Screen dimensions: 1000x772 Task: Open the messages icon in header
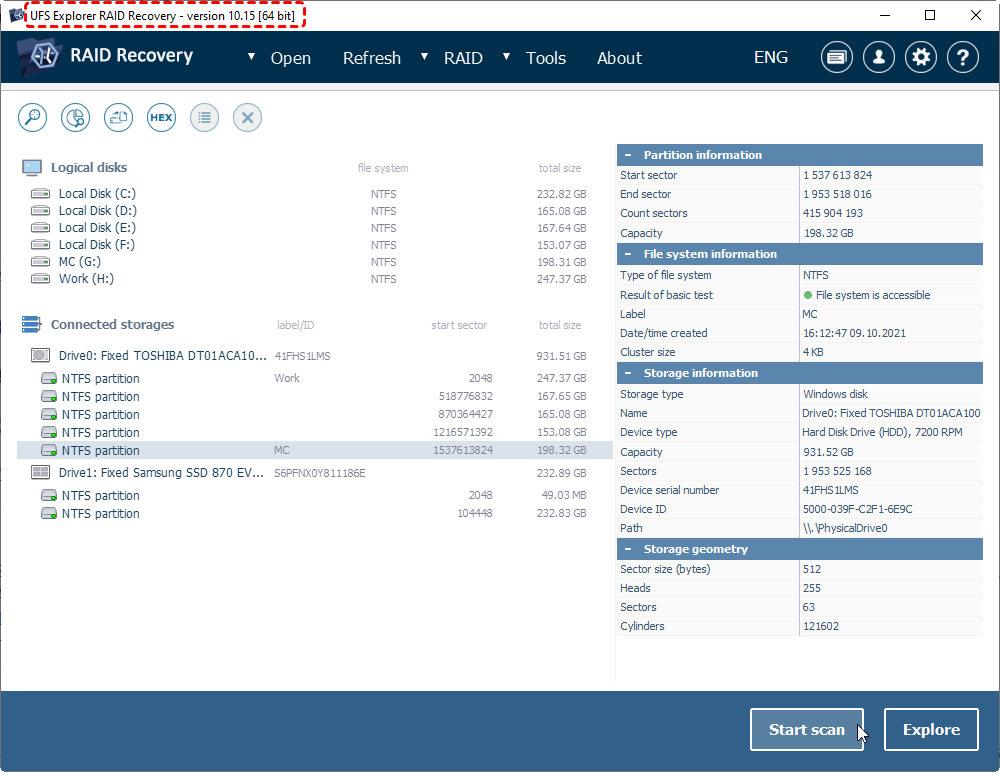[x=837, y=57]
